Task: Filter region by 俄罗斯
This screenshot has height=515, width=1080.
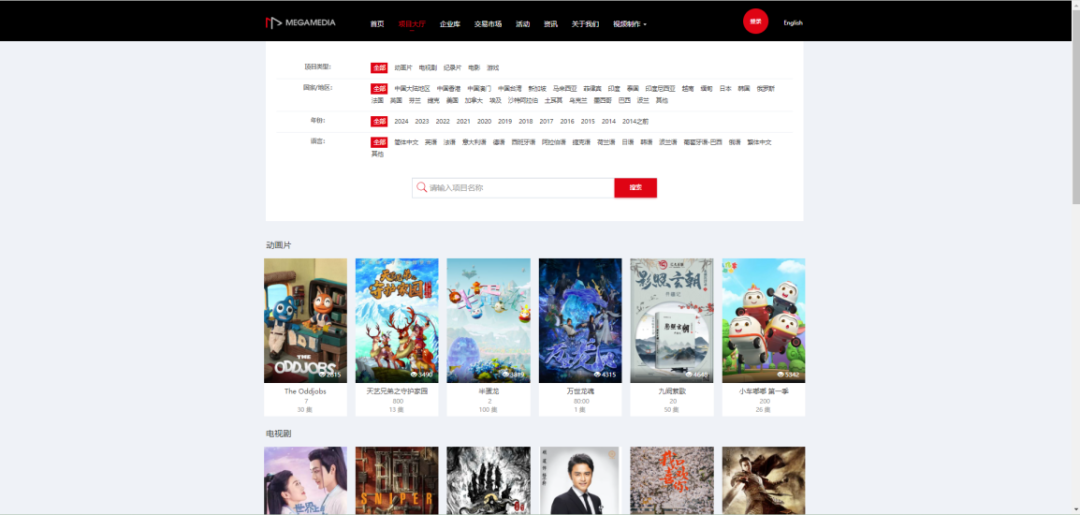Action: pyautogui.click(x=766, y=88)
